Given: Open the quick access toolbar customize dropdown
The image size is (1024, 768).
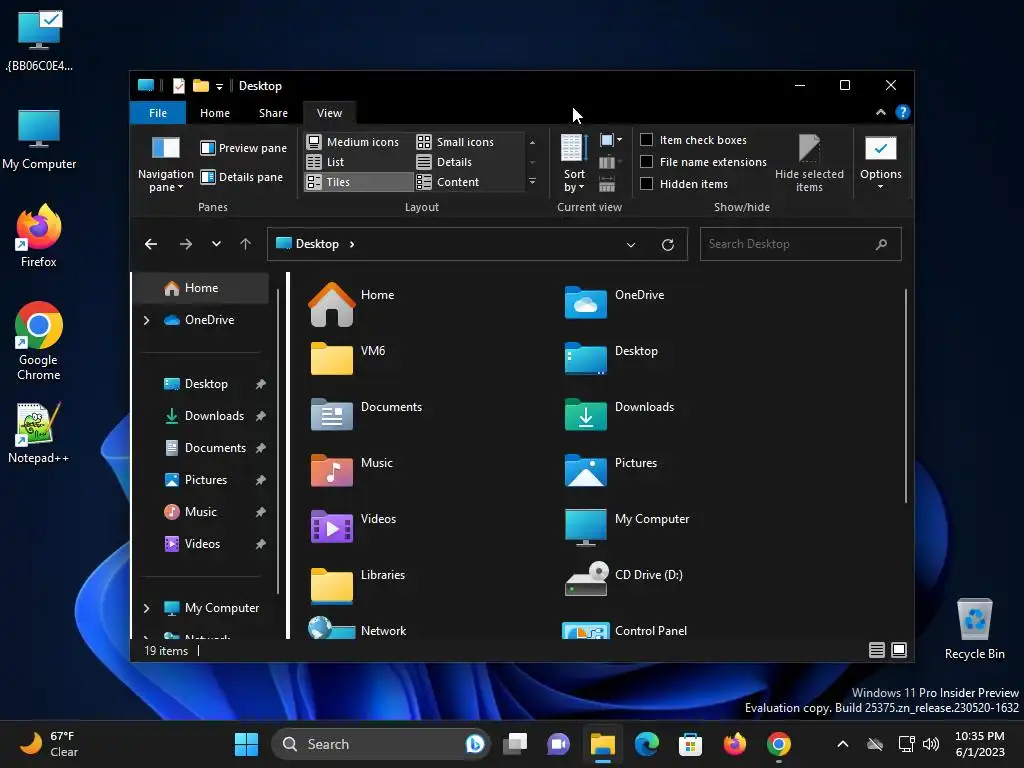Looking at the screenshot, I should pyautogui.click(x=219, y=86).
